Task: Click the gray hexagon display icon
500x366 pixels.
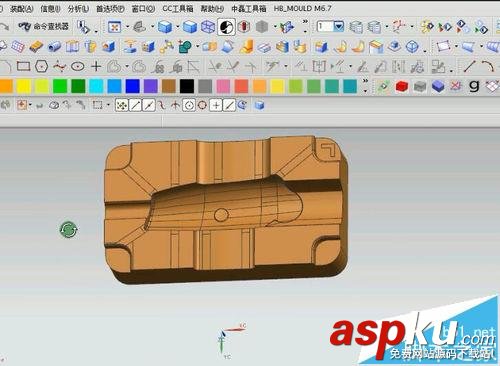Action: (262, 27)
